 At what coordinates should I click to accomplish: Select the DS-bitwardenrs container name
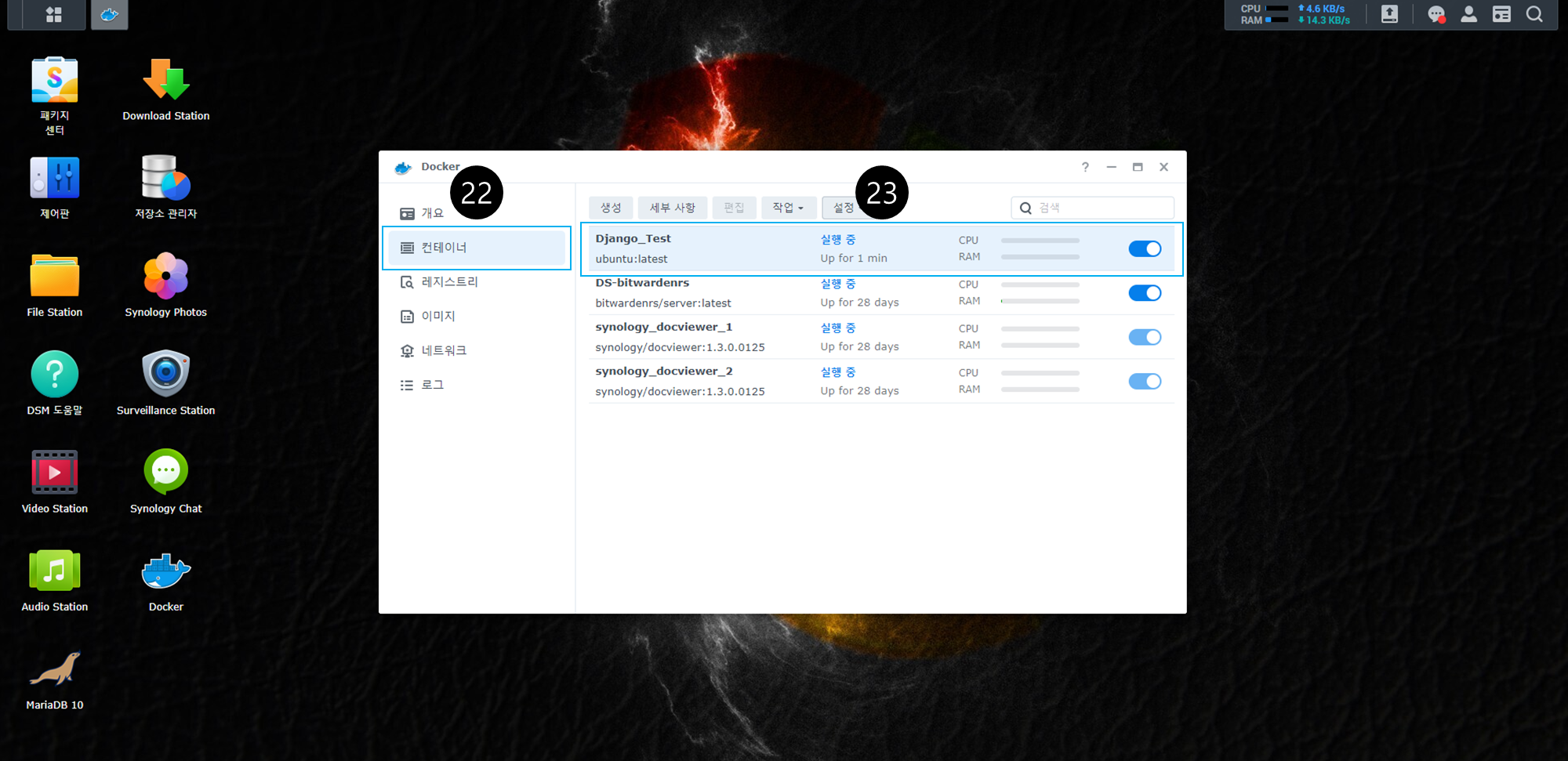tap(642, 283)
